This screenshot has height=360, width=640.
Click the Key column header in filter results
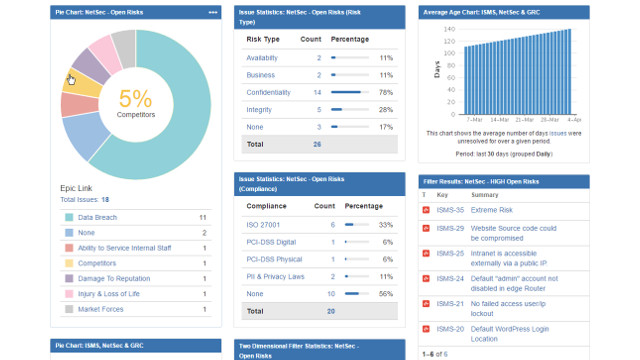click(x=442, y=195)
